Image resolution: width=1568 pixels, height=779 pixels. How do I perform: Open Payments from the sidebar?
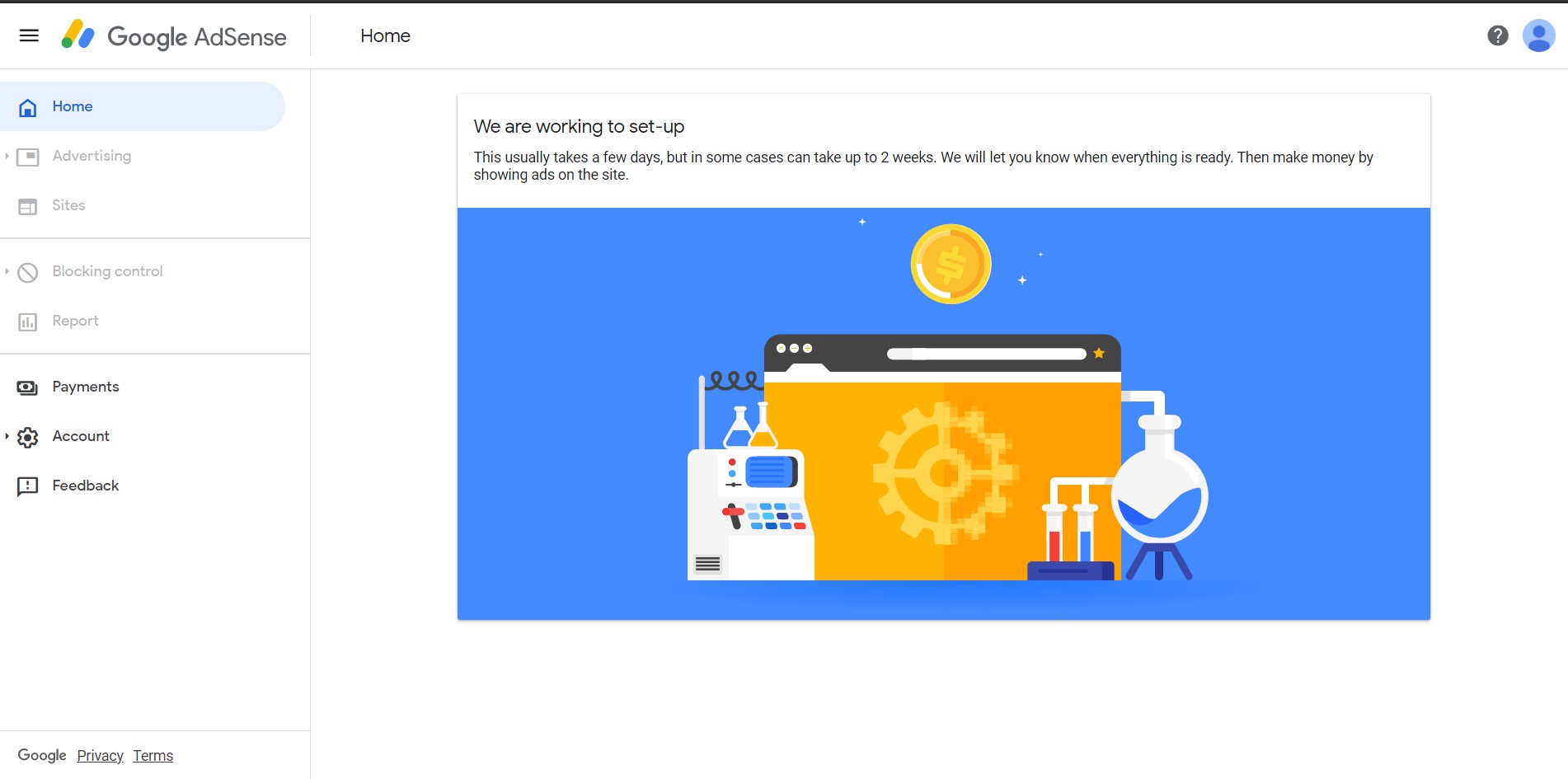(x=85, y=387)
